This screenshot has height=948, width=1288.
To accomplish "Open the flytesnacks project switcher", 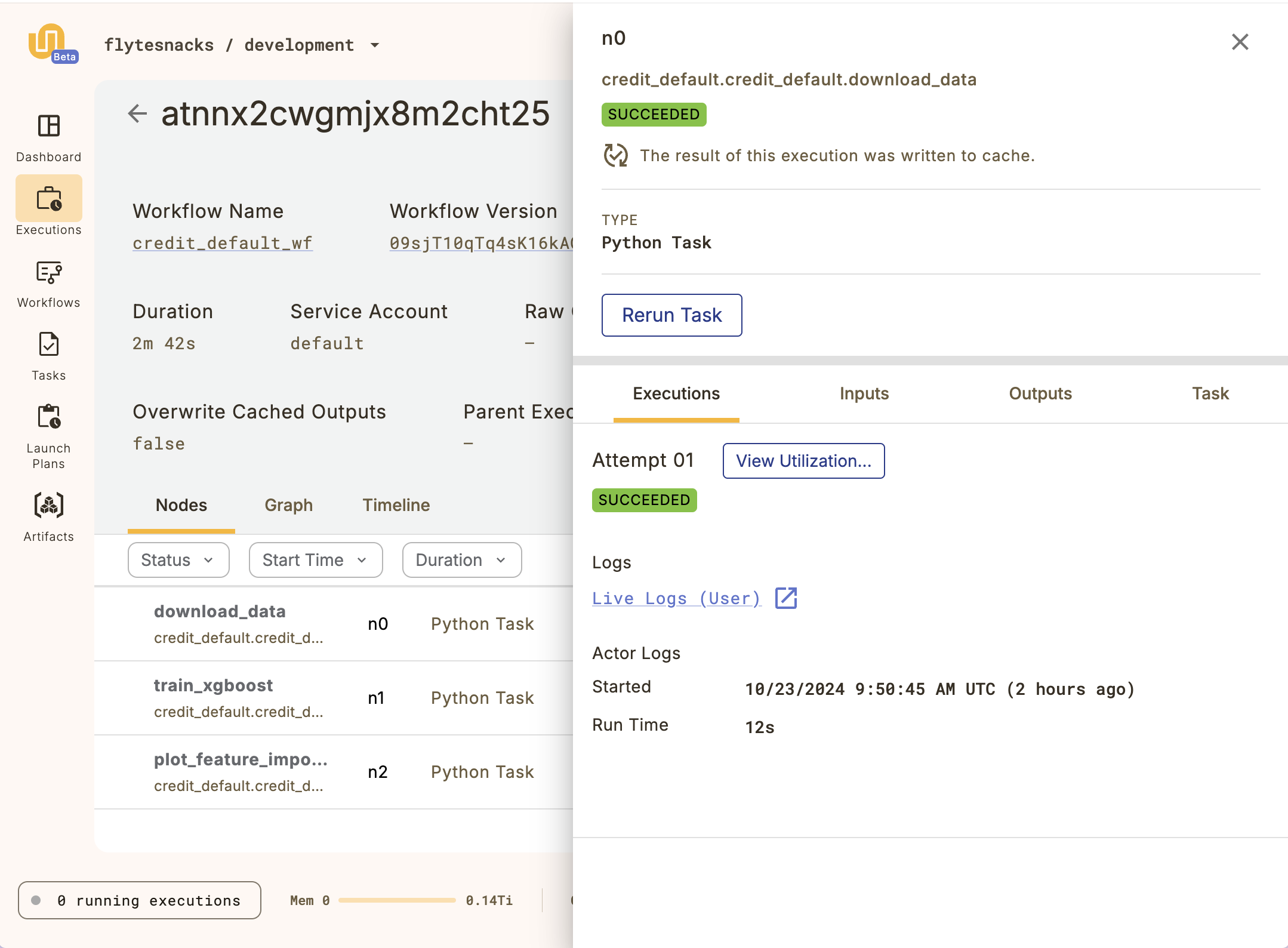I will click(242, 44).
